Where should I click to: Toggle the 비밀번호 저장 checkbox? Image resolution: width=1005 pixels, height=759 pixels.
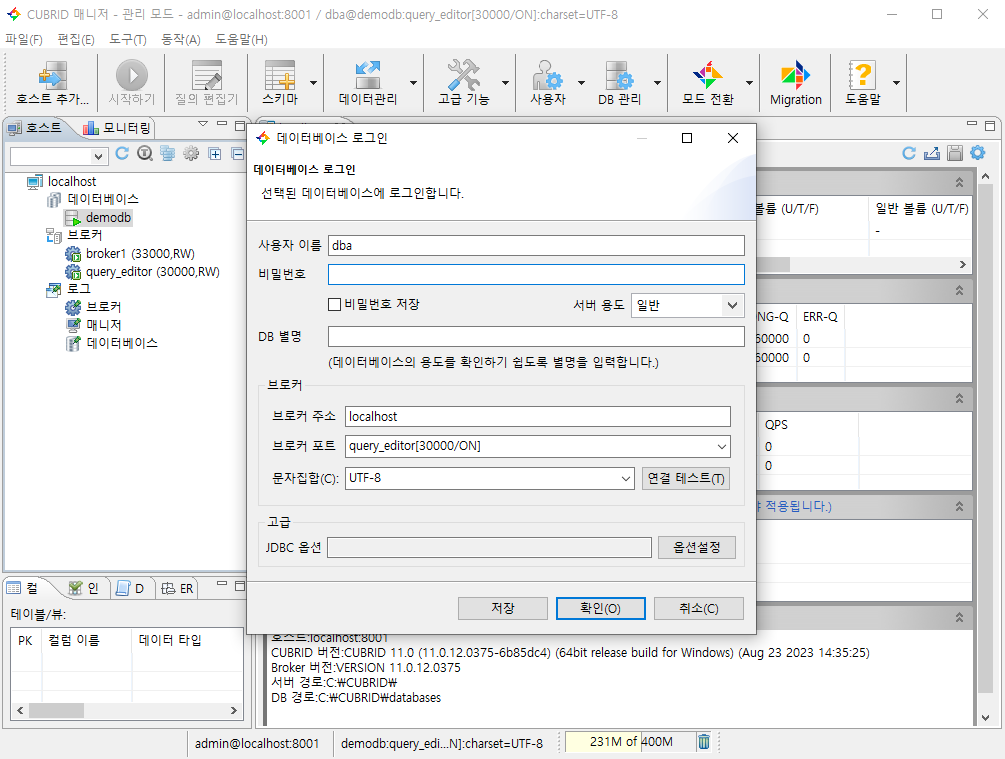[334, 304]
